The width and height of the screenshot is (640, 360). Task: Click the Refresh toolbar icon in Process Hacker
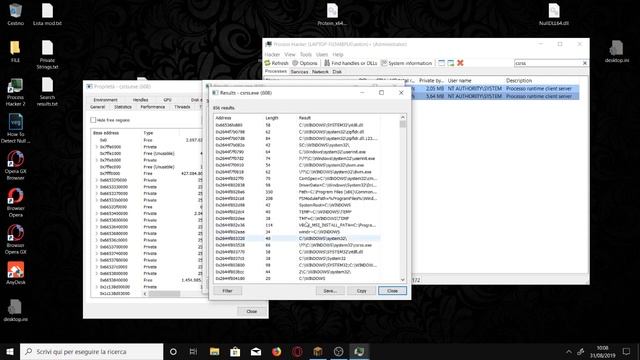tap(268, 63)
